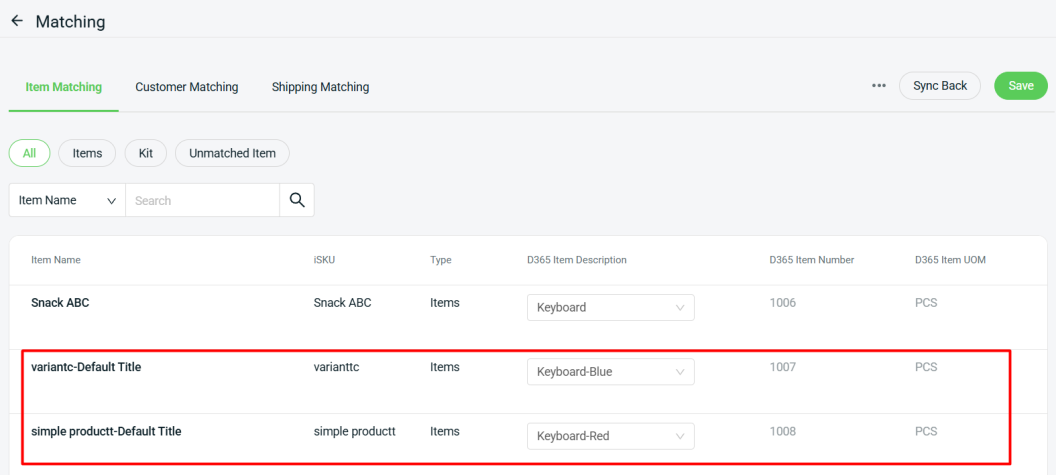1056x475 pixels.
Task: Show only Unmatched Item entries
Action: tap(232, 153)
